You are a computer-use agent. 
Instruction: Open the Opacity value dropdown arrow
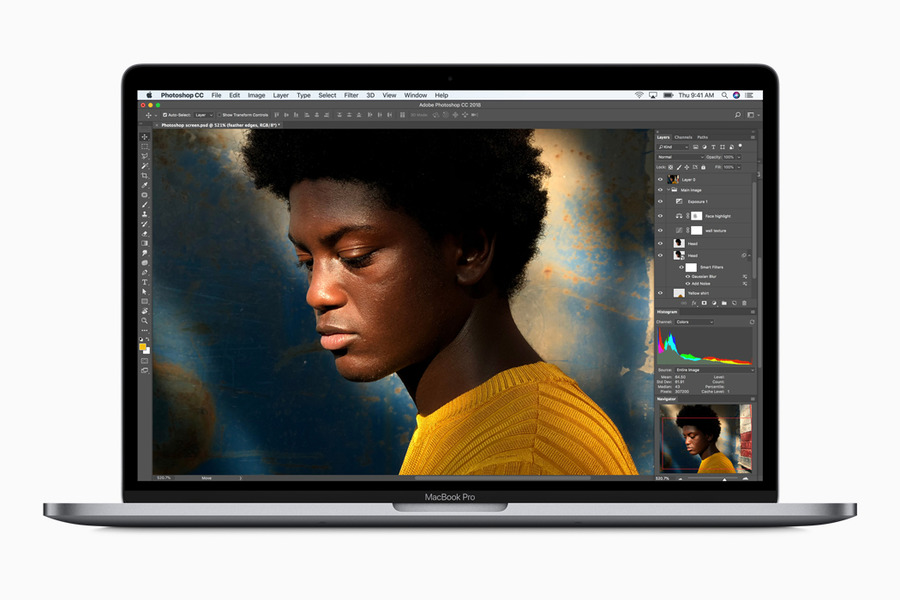click(739, 157)
